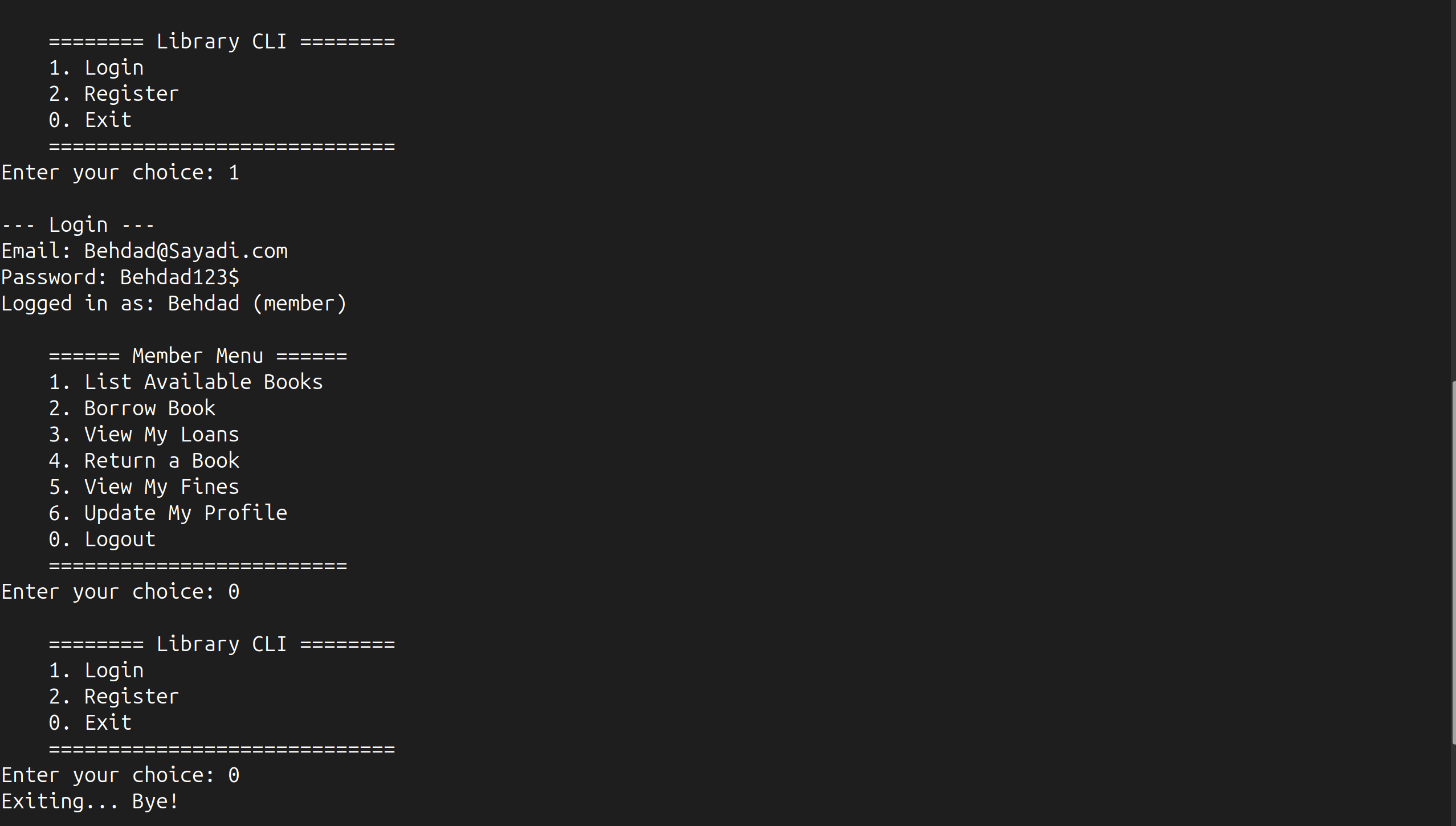Click the Login option in the post-logout Library CLI menu
1456x826 pixels.
[113, 670]
